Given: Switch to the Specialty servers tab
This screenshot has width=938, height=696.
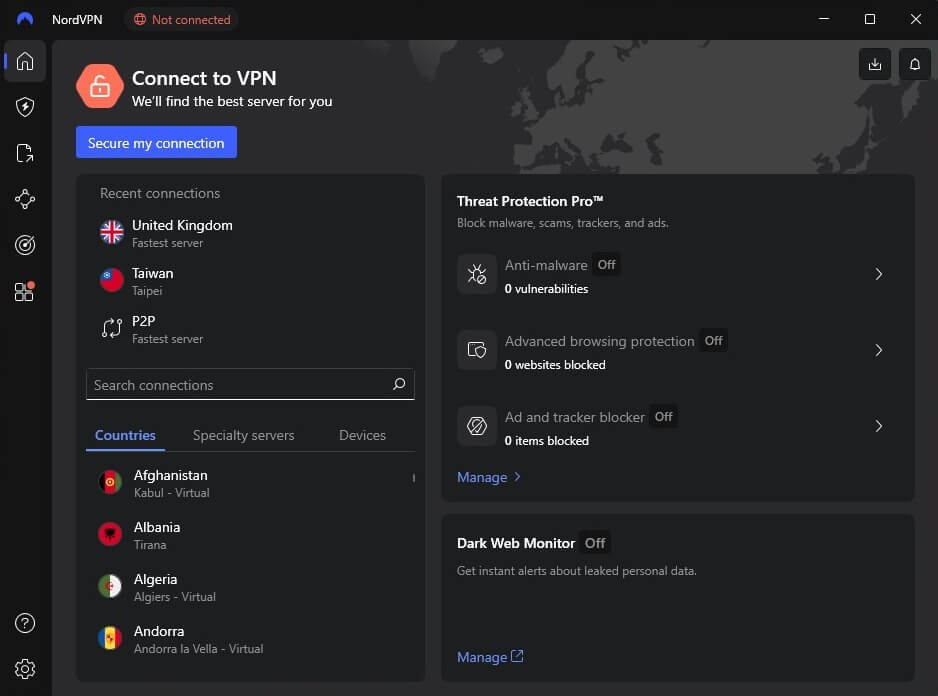Looking at the screenshot, I should (x=243, y=435).
